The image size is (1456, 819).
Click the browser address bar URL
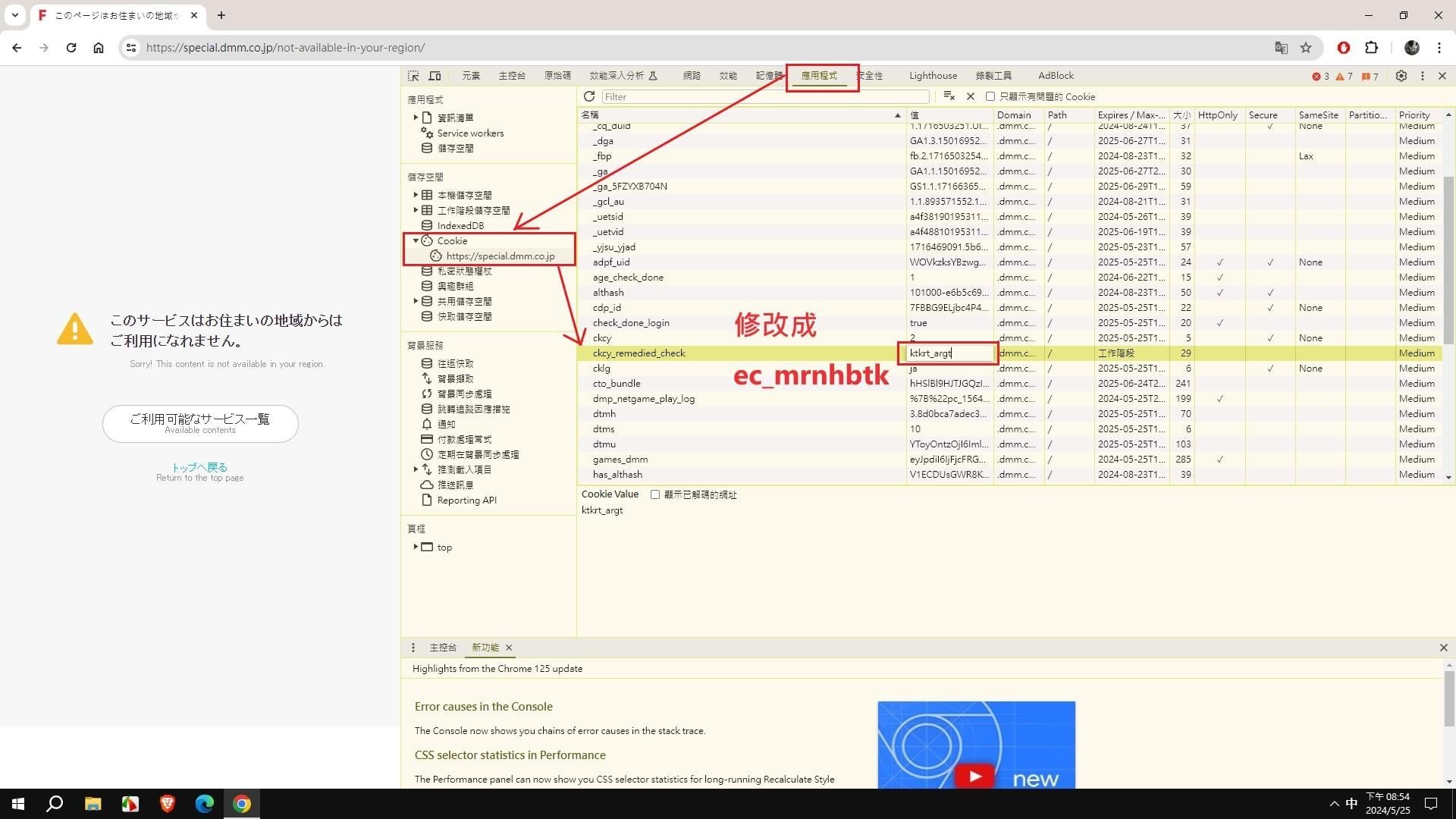click(285, 48)
